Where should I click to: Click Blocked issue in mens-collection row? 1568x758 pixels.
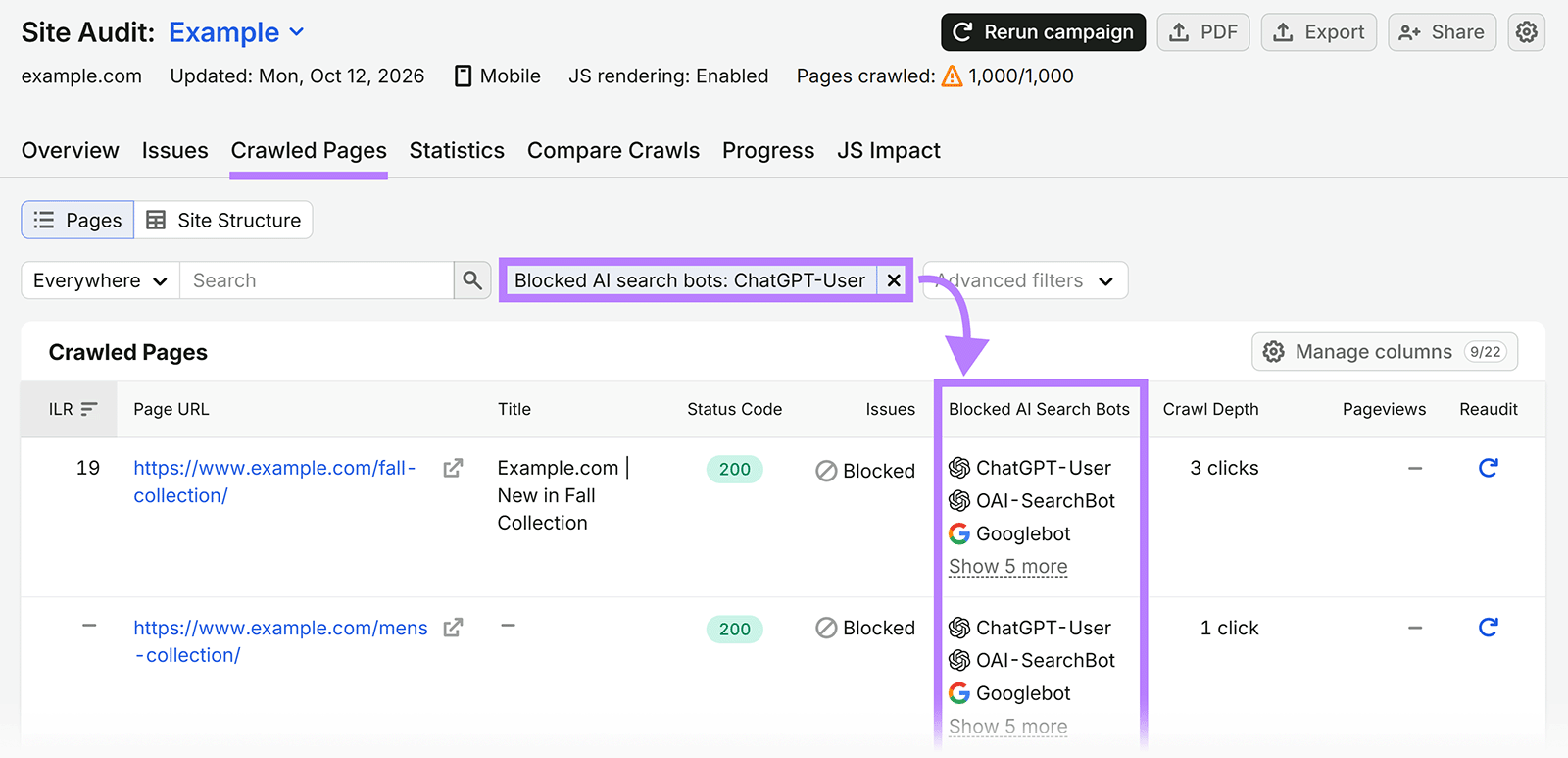[865, 628]
